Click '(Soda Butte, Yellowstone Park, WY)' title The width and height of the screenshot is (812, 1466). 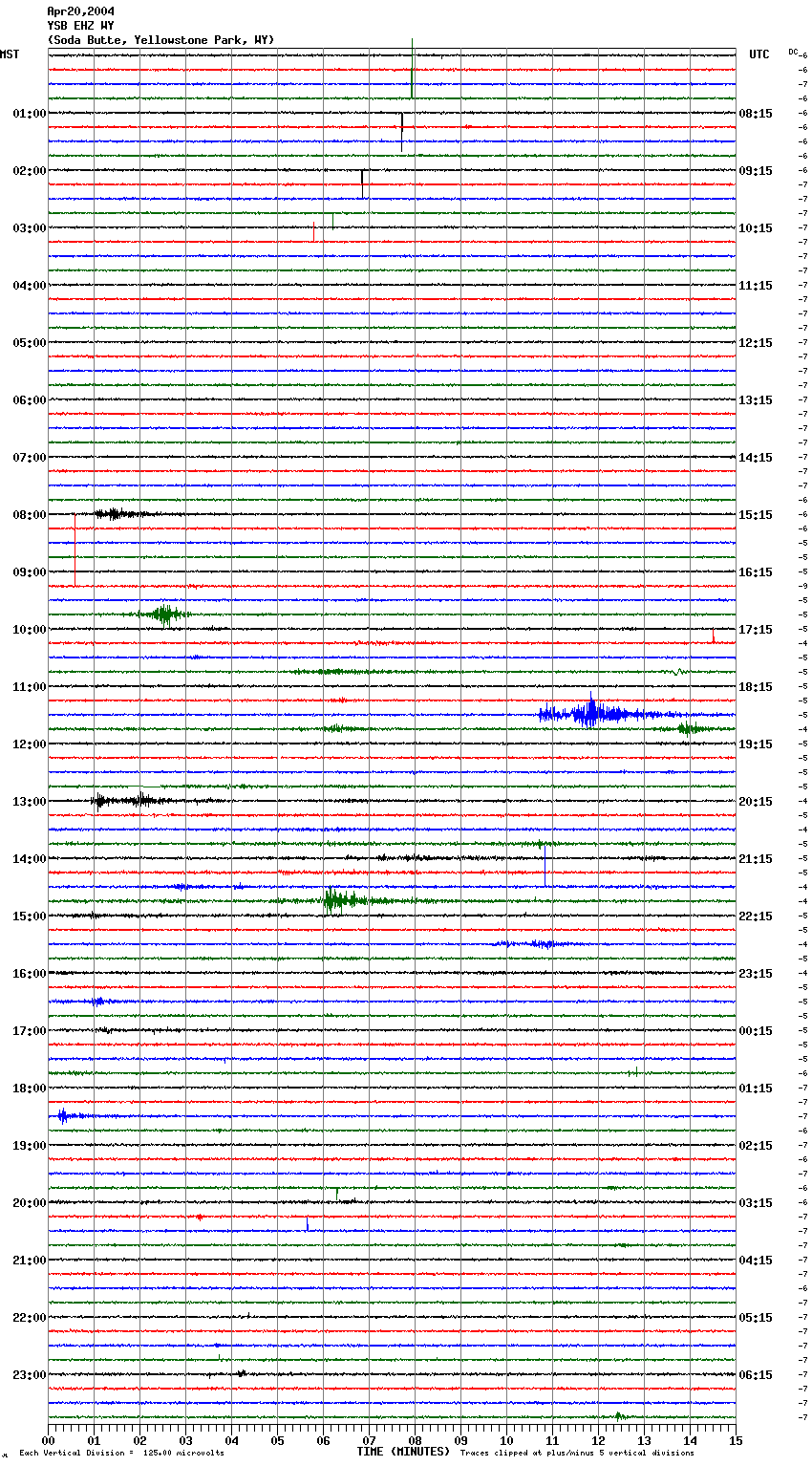[160, 40]
